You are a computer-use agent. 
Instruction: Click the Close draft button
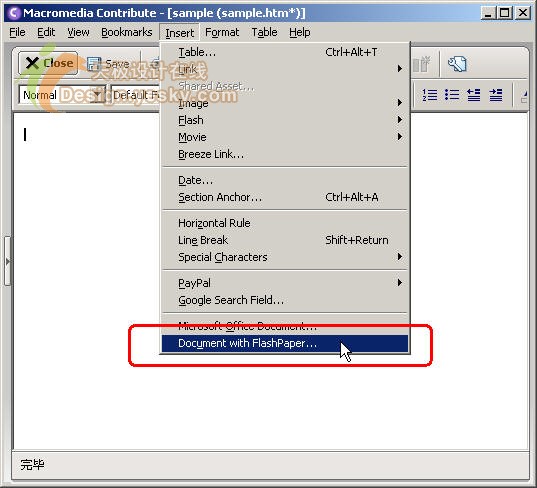(x=48, y=63)
